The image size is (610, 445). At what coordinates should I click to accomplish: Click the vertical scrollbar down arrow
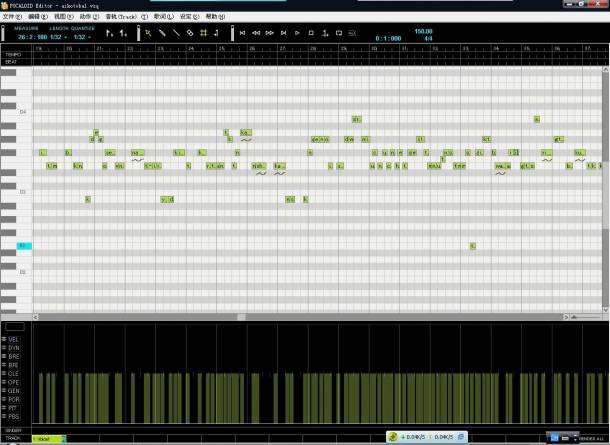tap(605, 310)
